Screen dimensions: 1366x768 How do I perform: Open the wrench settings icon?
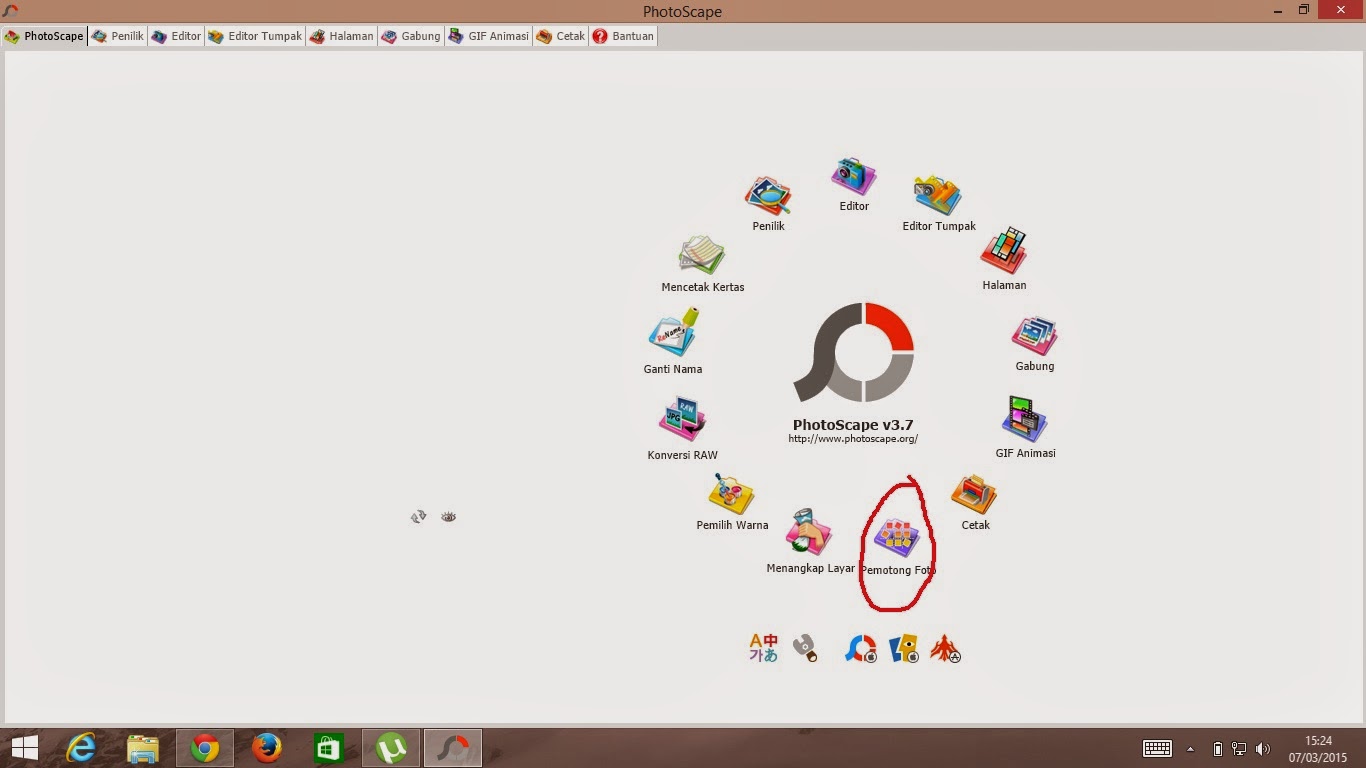click(x=805, y=648)
